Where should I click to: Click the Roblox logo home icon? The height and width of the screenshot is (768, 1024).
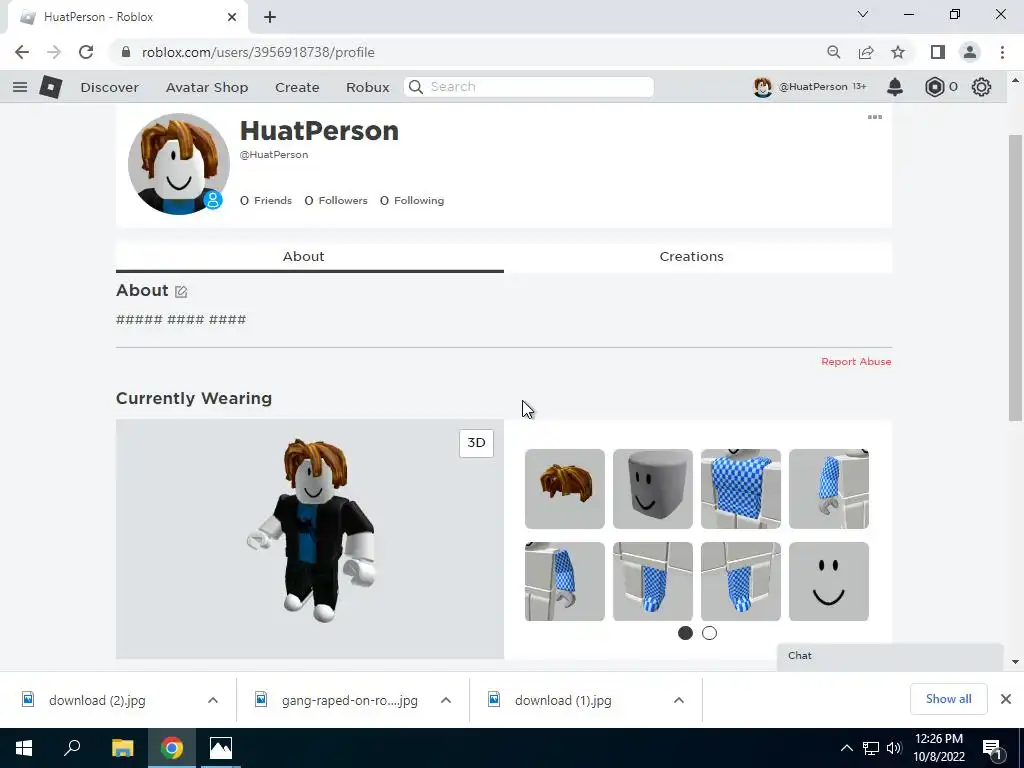50,87
